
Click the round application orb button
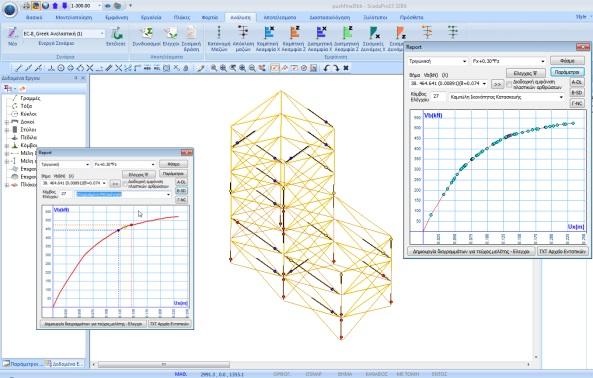pos(9,9)
